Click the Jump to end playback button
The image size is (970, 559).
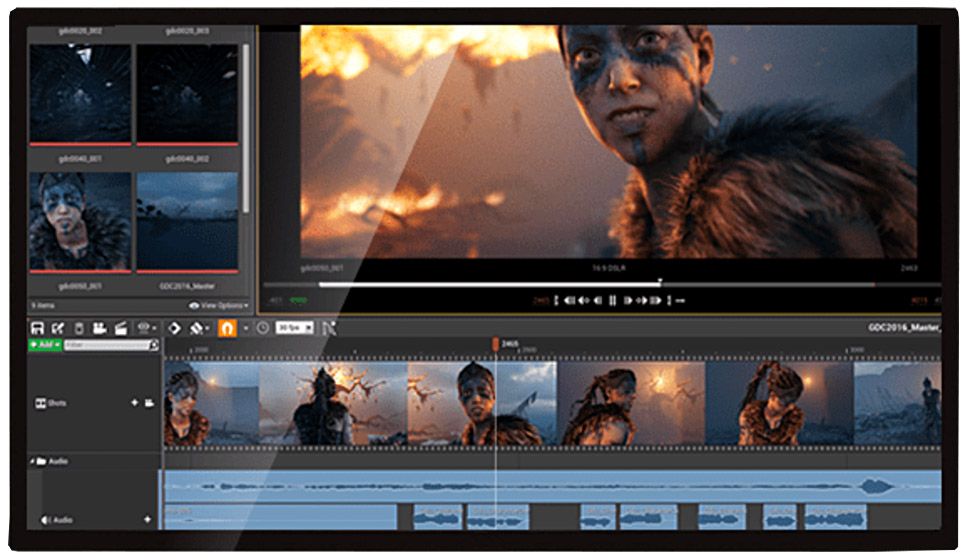point(656,301)
